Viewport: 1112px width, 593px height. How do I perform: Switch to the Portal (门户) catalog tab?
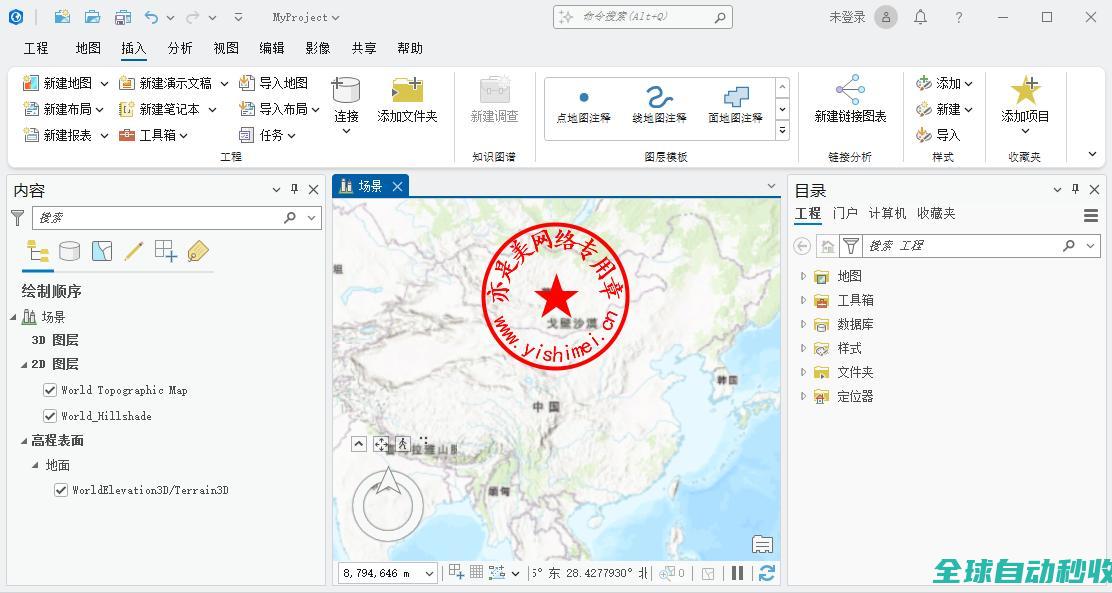click(845, 213)
